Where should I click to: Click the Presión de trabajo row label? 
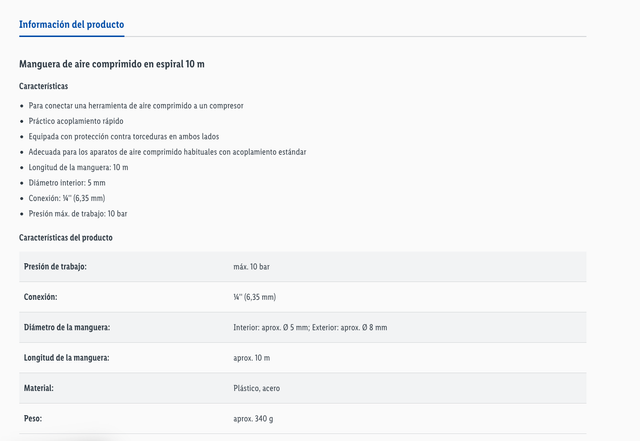click(55, 267)
